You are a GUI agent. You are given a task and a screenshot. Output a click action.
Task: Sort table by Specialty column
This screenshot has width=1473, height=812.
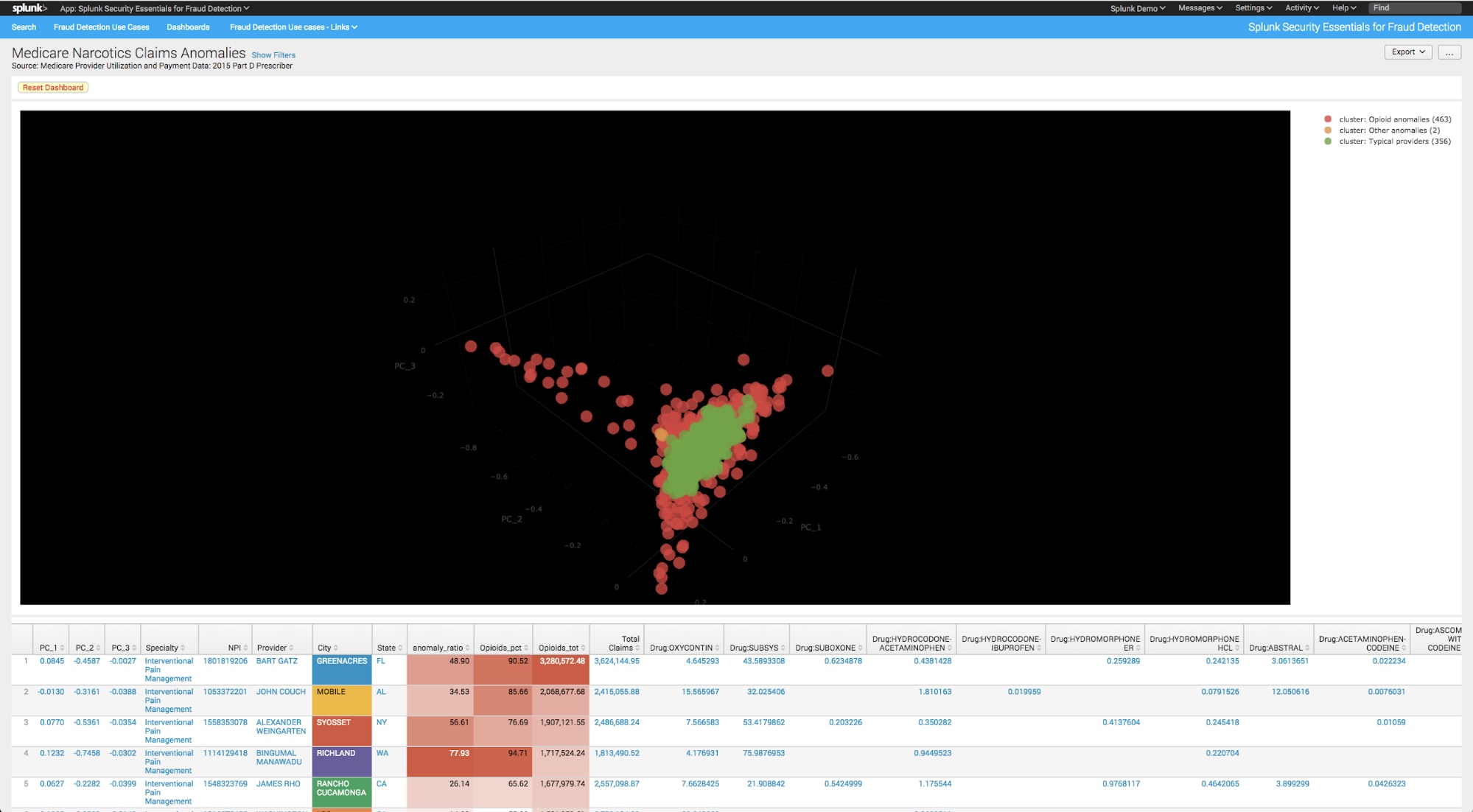tap(165, 648)
